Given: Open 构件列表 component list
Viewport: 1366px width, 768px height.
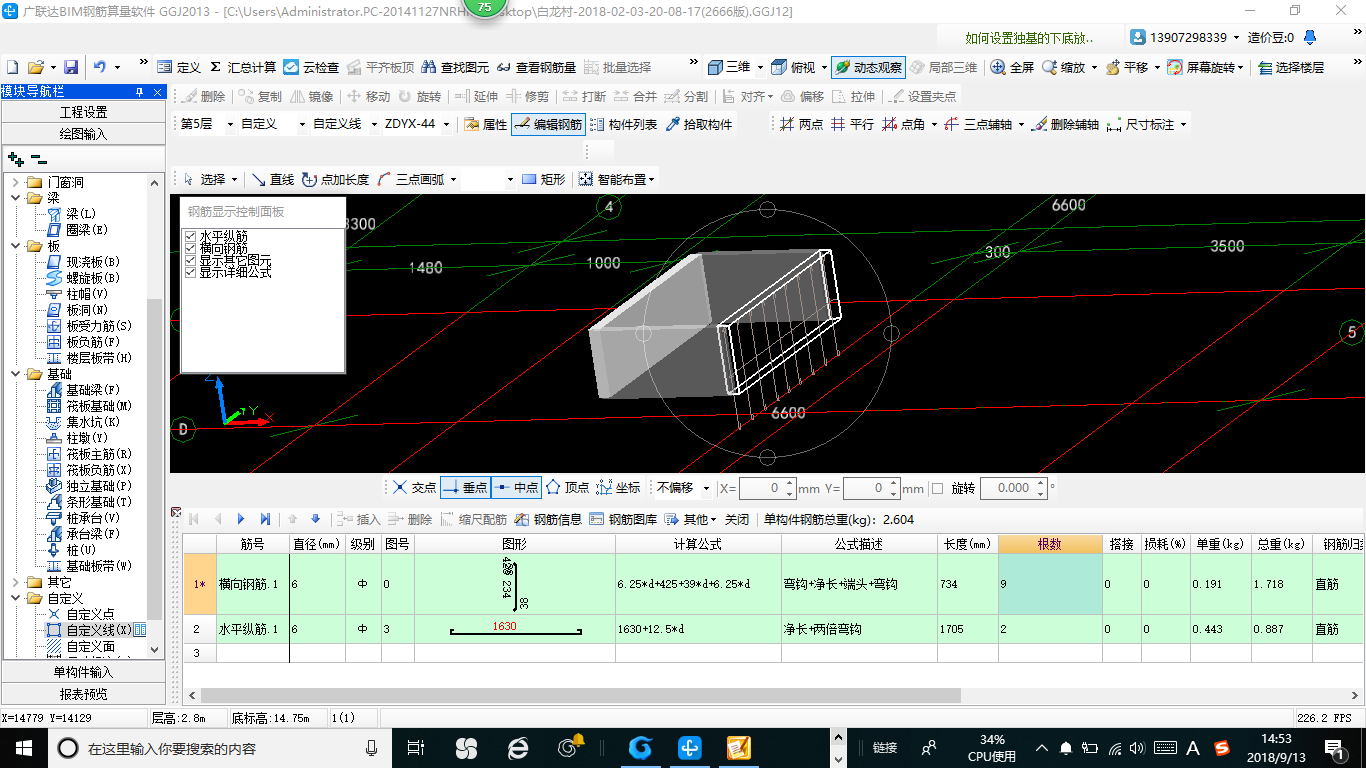Looking at the screenshot, I should click(623, 125).
